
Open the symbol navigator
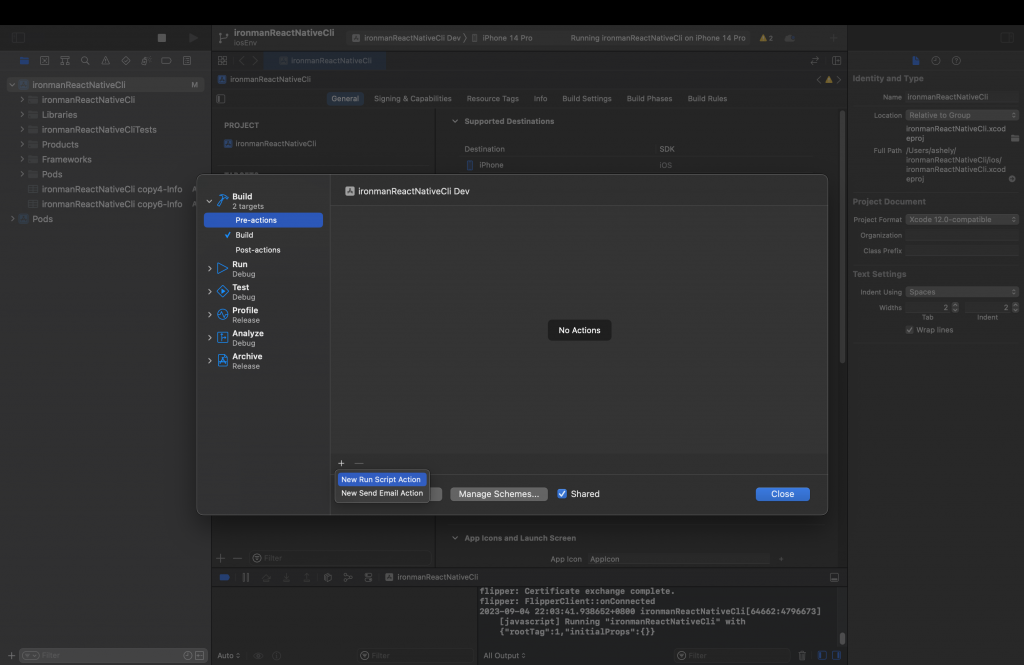tap(65, 61)
